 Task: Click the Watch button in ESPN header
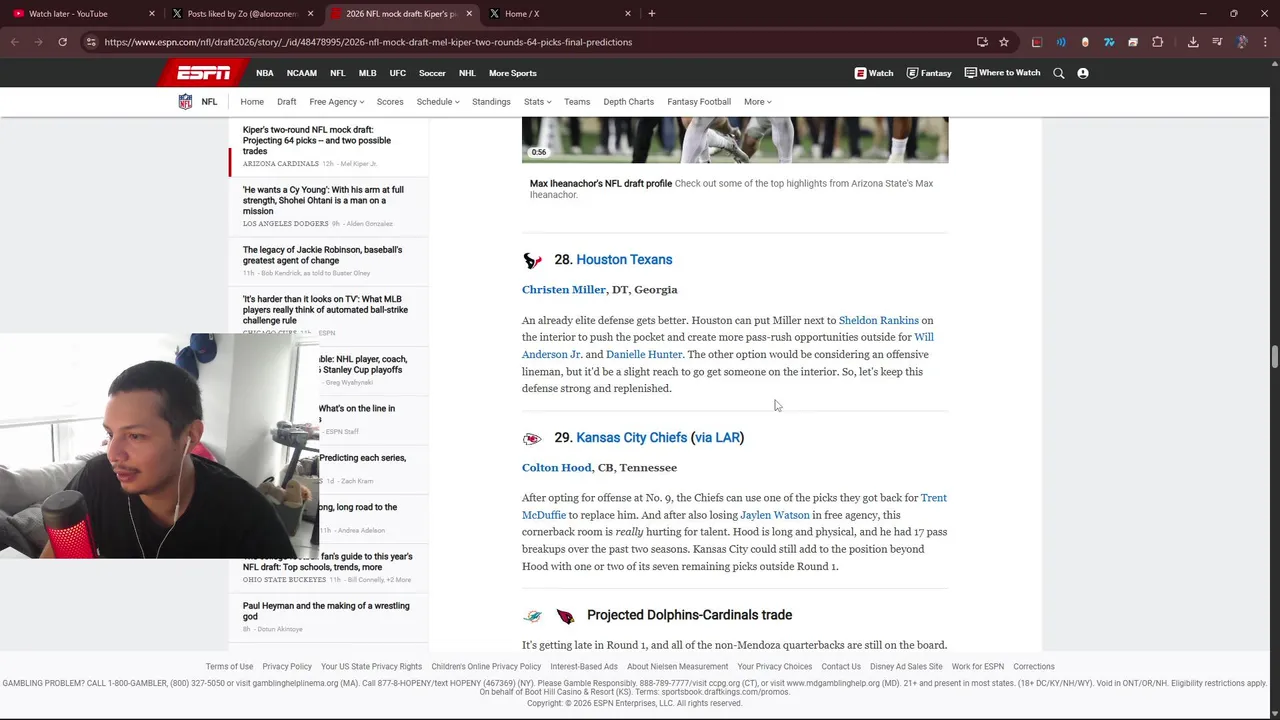pyautogui.click(x=874, y=73)
